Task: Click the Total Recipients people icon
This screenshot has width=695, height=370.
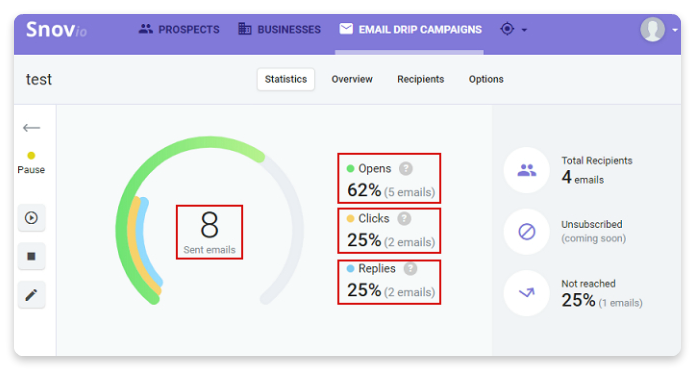Action: (x=527, y=170)
